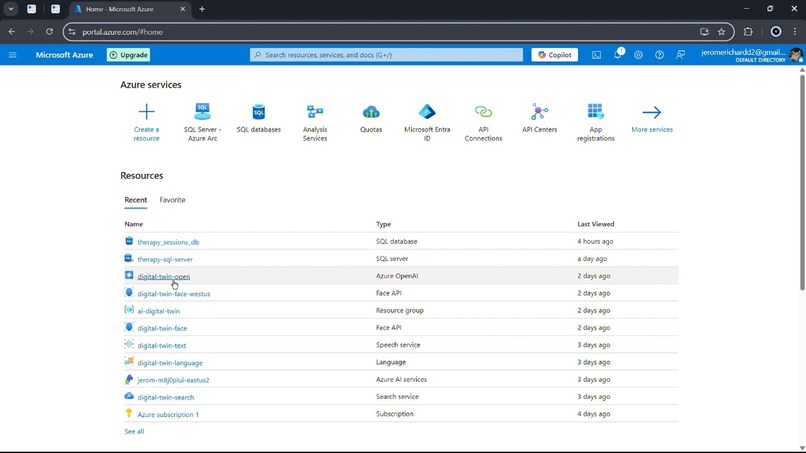This screenshot has width=806, height=453.
Task: Open Cloud Shell from top bar
Action: [x=596, y=55]
